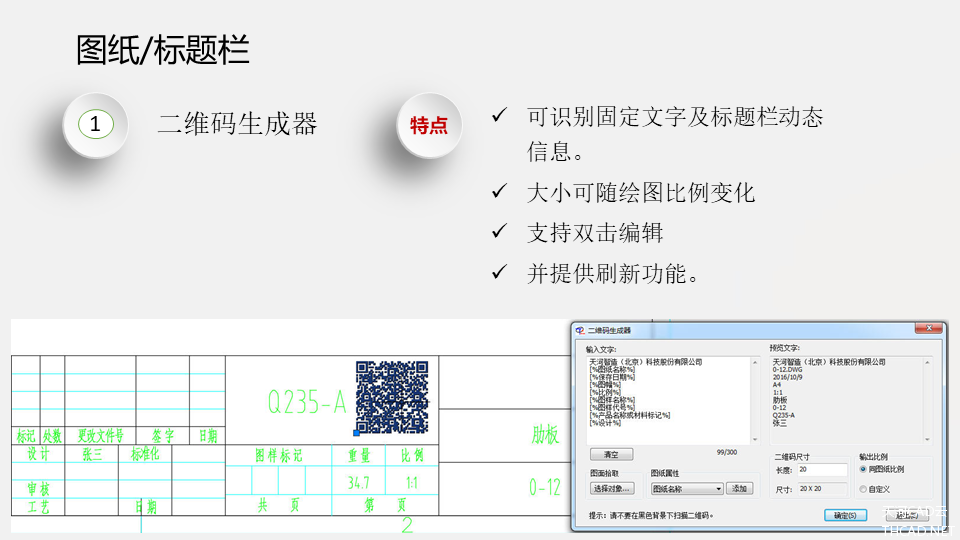Click the 二维码生成器 dialog title icon
This screenshot has width=960, height=540.
click(x=579, y=331)
